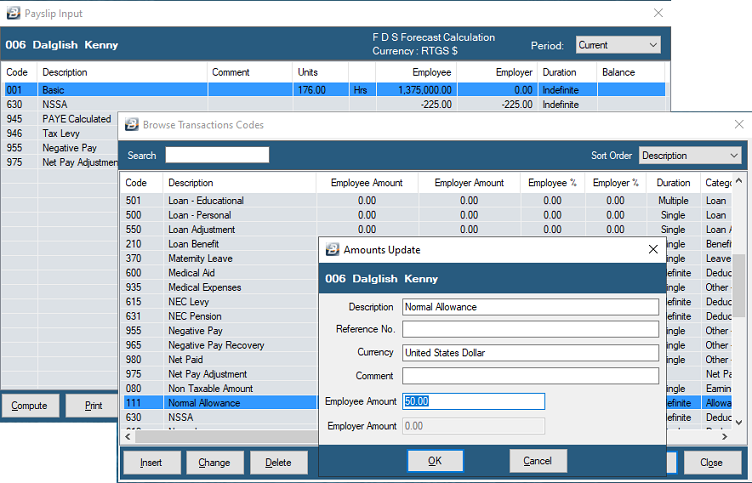This screenshot has width=752, height=483.
Task: Close the Amounts Update dialog
Action: click(653, 249)
